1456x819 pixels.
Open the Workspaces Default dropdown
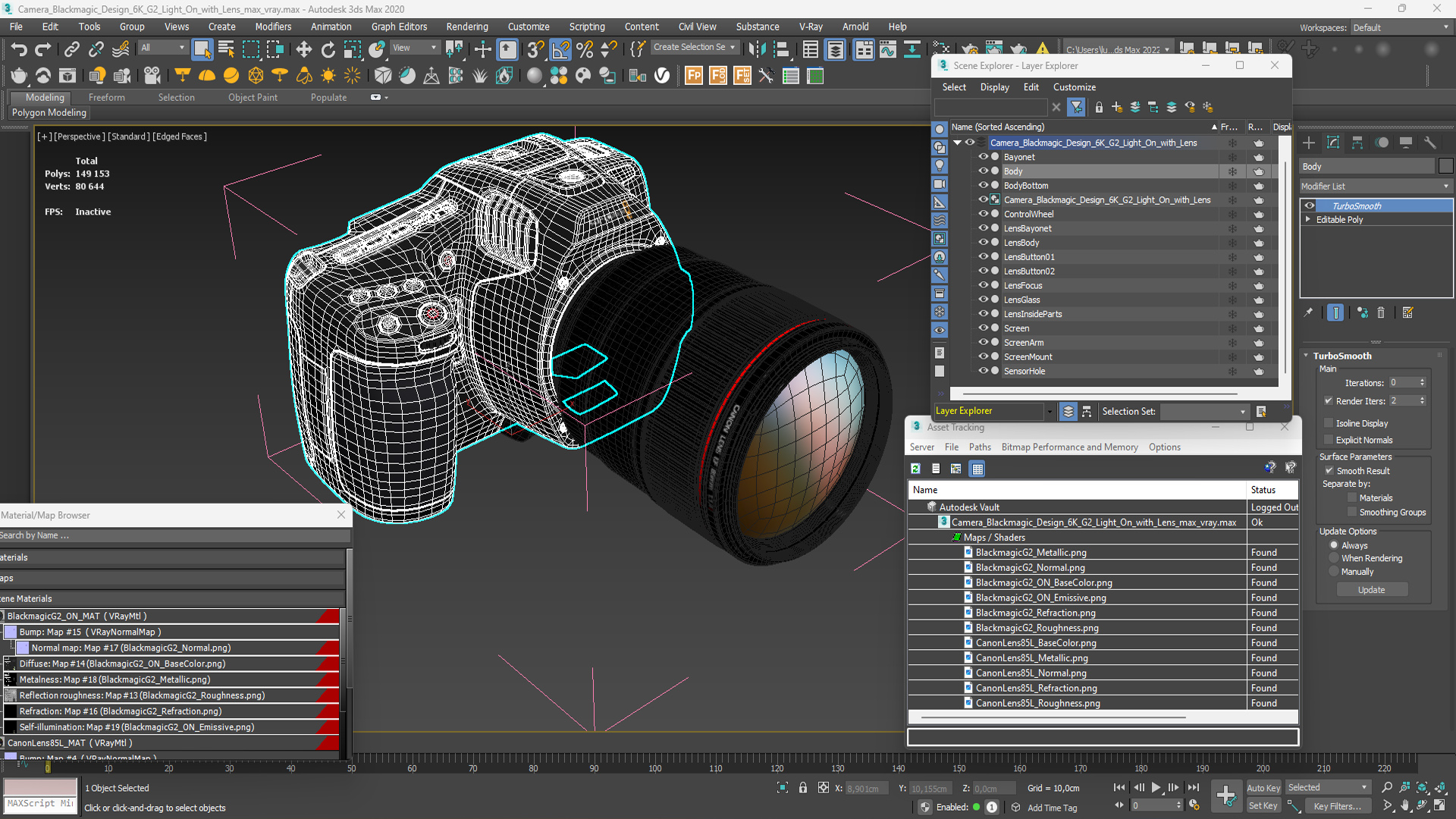[x=1401, y=27]
